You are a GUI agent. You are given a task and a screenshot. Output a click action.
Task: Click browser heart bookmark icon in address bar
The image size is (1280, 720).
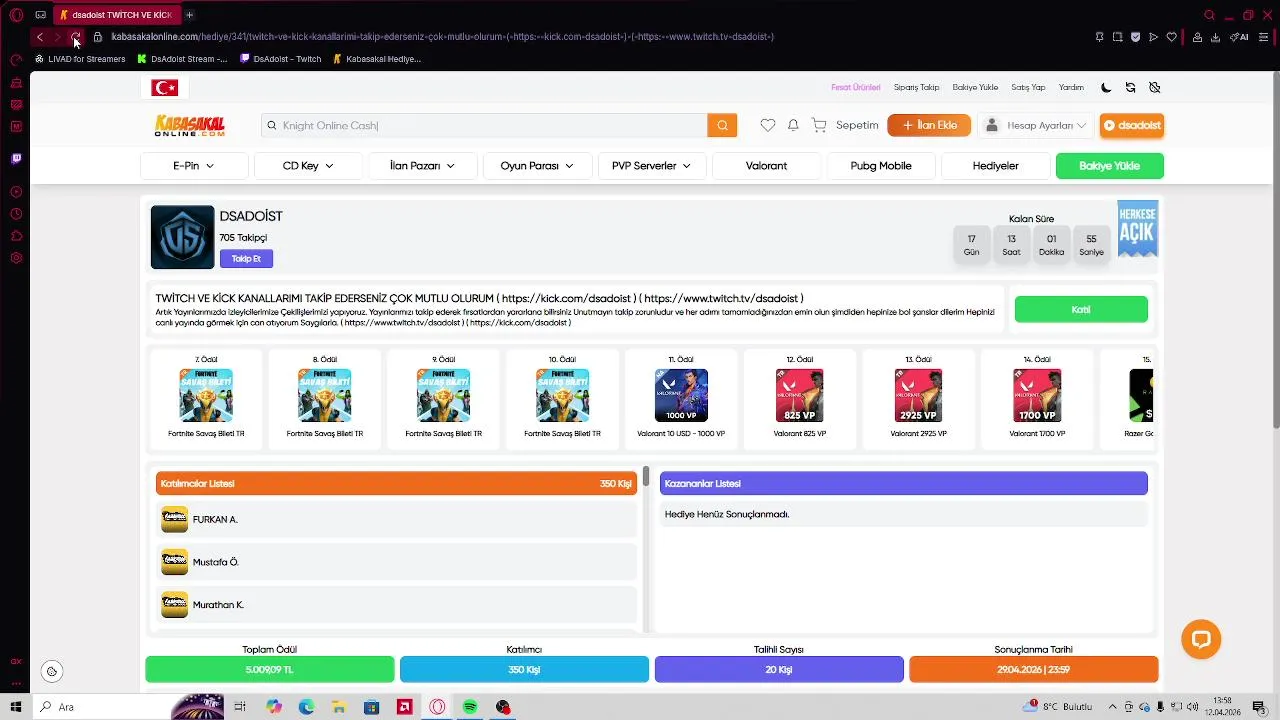[1172, 37]
